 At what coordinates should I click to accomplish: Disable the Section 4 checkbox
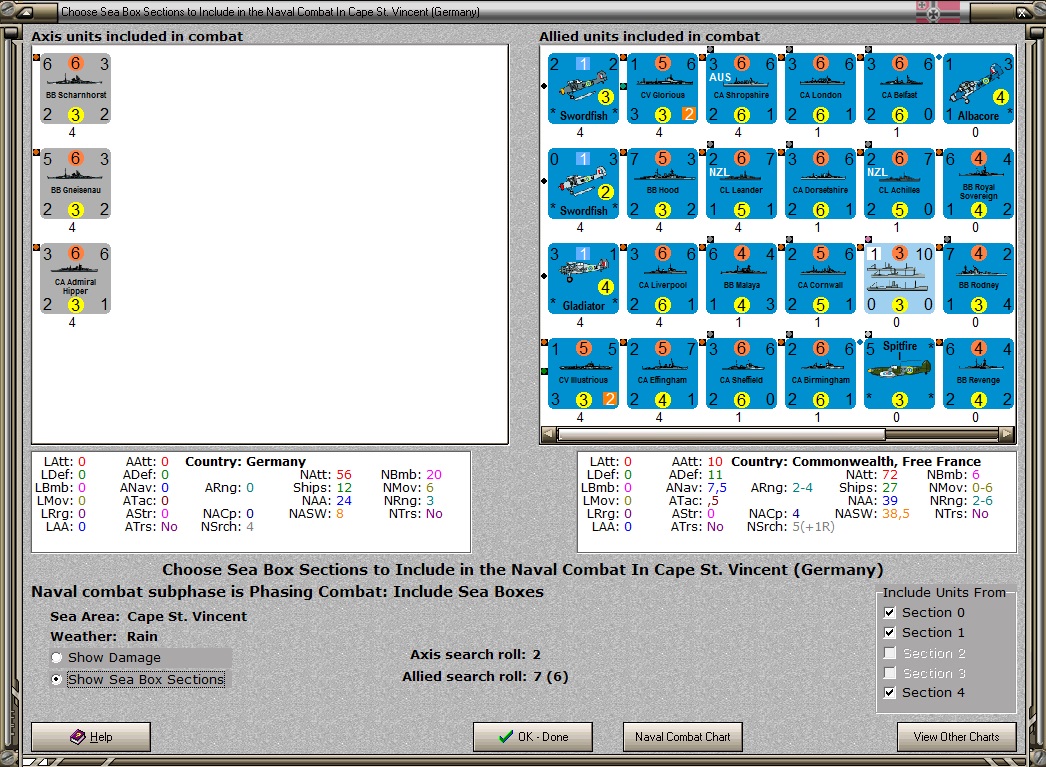[889, 692]
